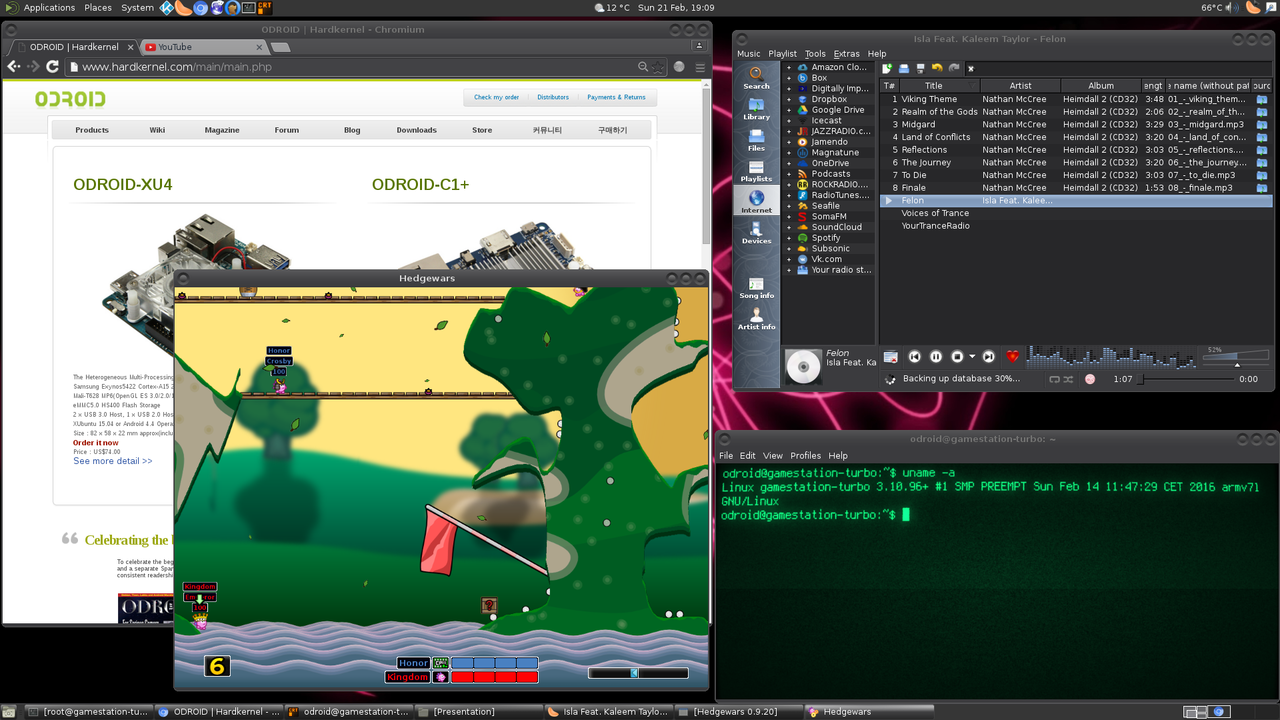Image resolution: width=1280 pixels, height=720 pixels.
Task: Bookmark the page with the star icon
Action: [657, 67]
